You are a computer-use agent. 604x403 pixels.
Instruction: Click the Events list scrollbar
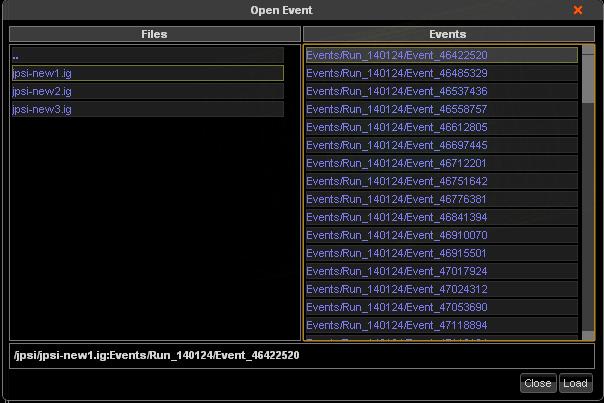(x=588, y=200)
